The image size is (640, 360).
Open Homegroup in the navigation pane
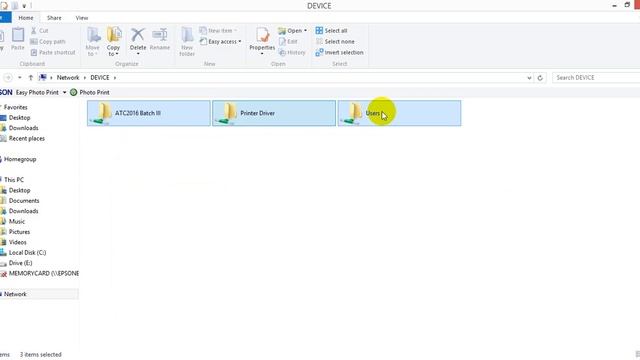pos(20,159)
